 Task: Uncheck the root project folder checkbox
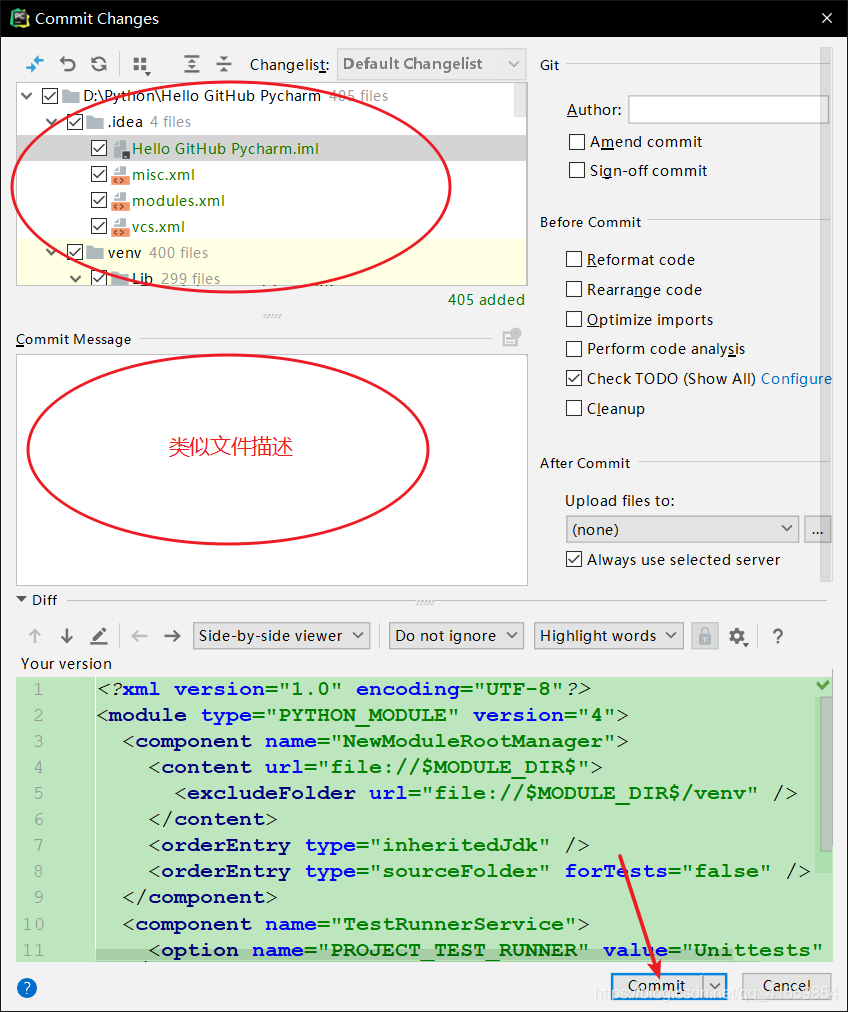(x=50, y=96)
